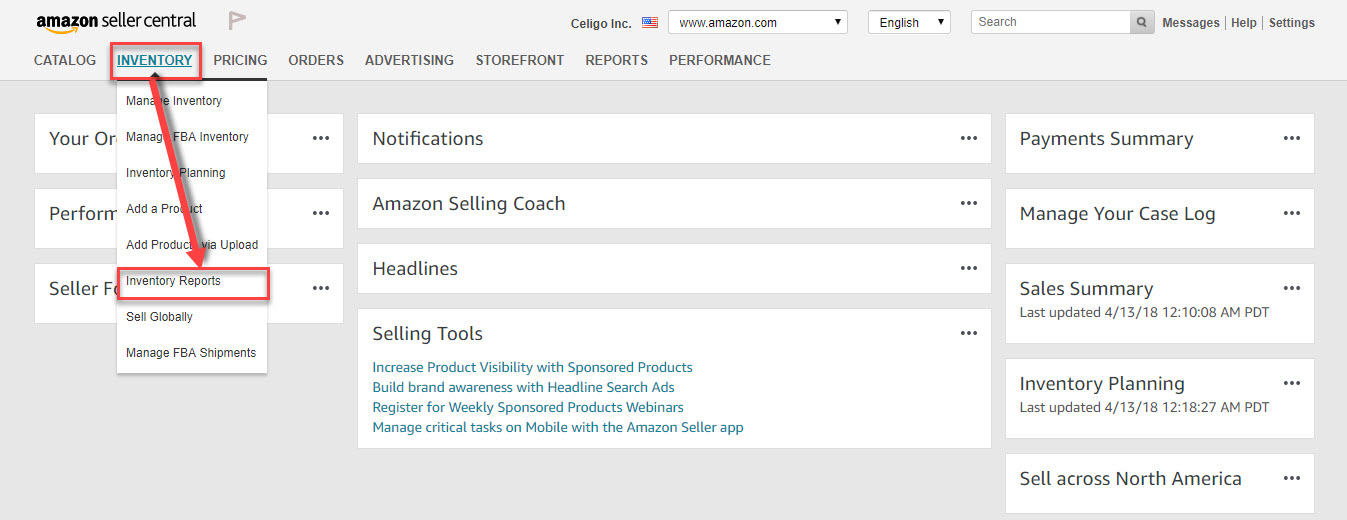Open the Your Orders widget options menu
The width and height of the screenshot is (1347, 520).
(321, 138)
